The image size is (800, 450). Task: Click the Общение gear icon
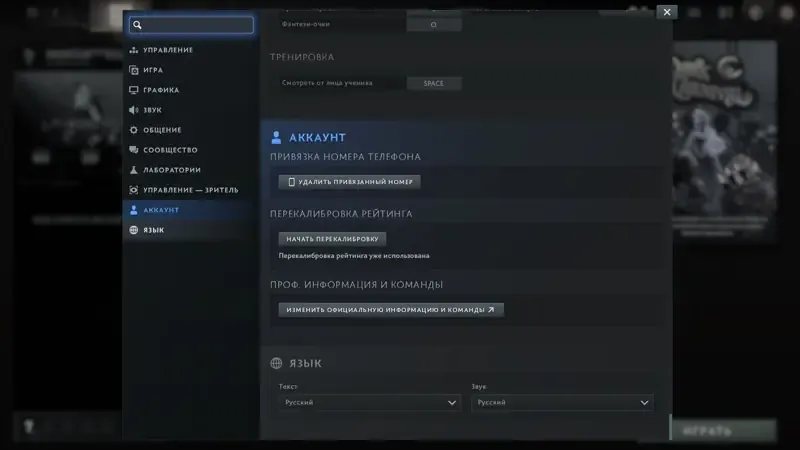[x=134, y=130]
